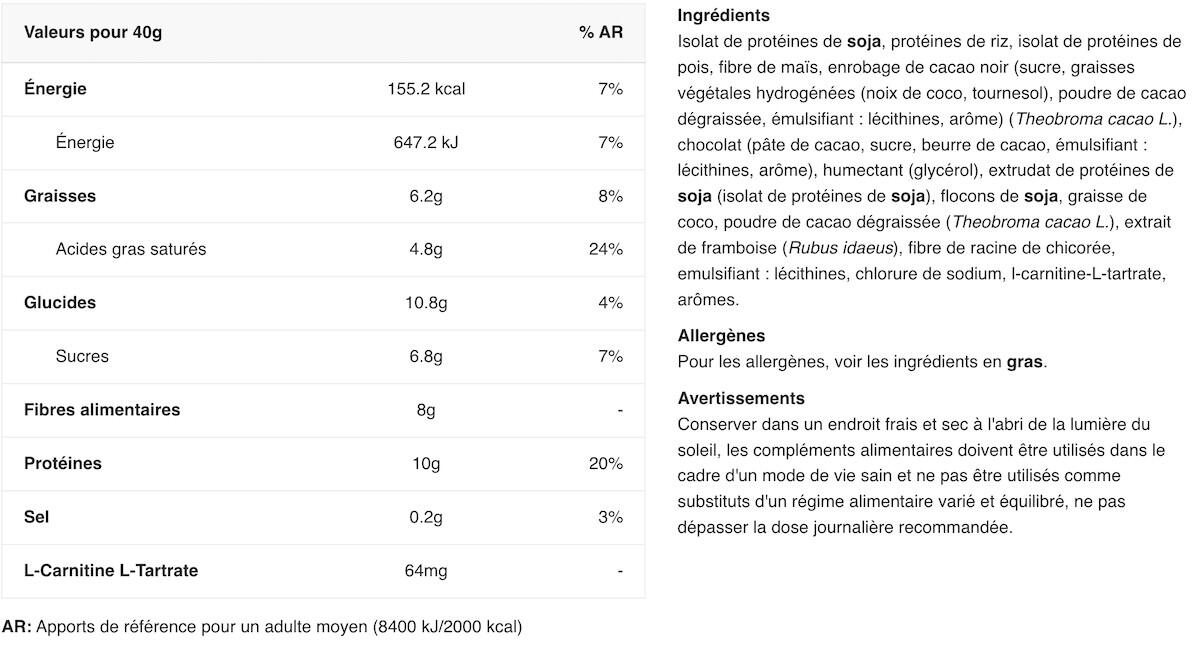This screenshot has height=648, width=1200.
Task: Select the Sel row label
Action: click(x=37, y=517)
